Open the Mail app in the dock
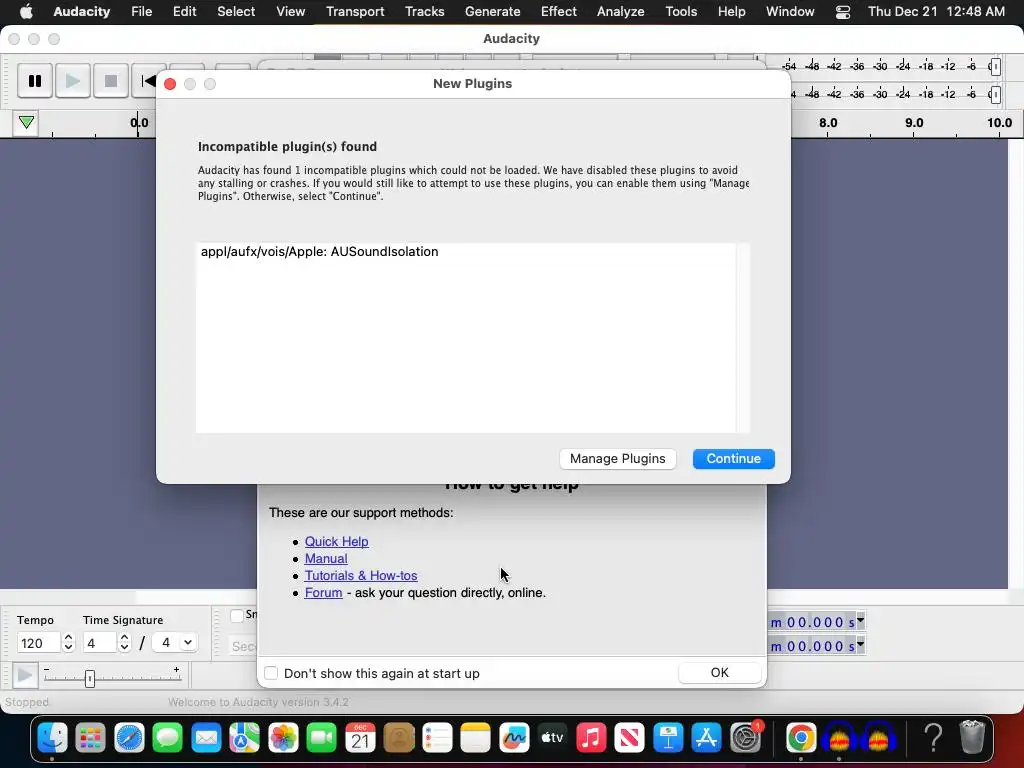Viewport: 1024px width, 768px height. click(206, 739)
